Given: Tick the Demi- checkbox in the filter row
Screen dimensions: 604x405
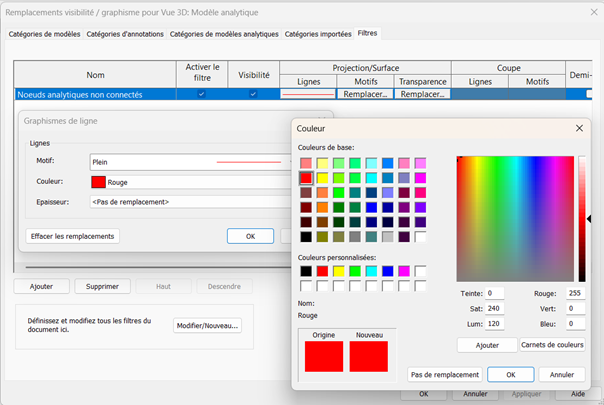Looking at the screenshot, I should 589,94.
